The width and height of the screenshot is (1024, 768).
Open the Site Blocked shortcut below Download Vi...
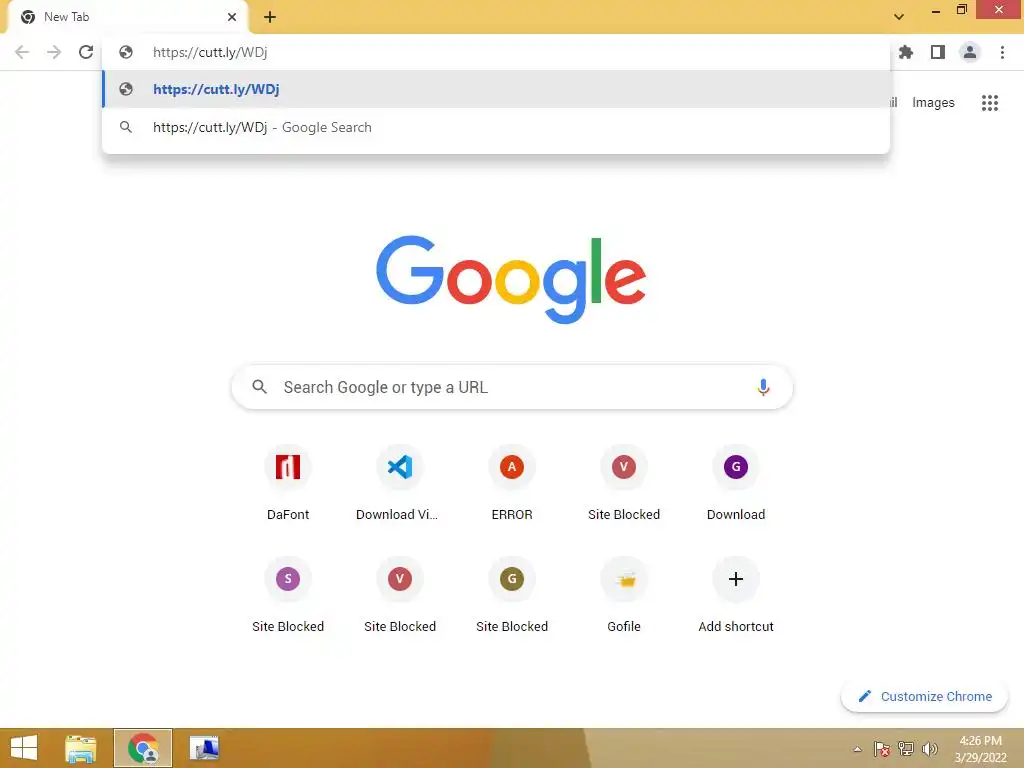400,594
